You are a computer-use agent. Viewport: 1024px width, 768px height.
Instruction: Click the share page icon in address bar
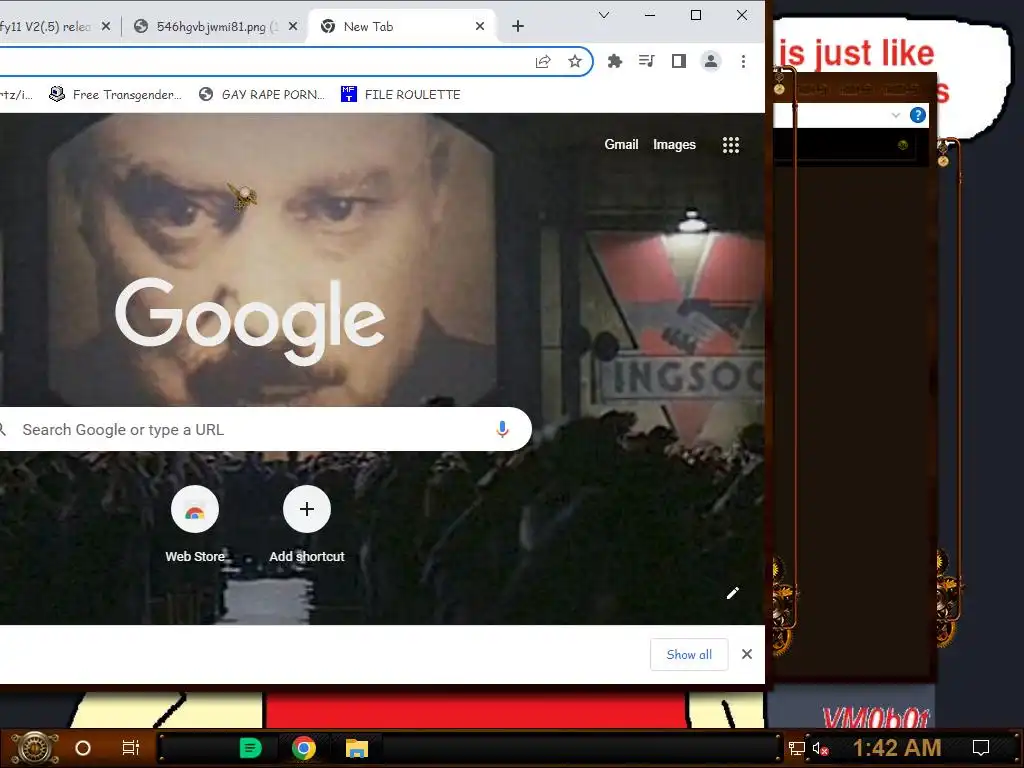(x=543, y=61)
